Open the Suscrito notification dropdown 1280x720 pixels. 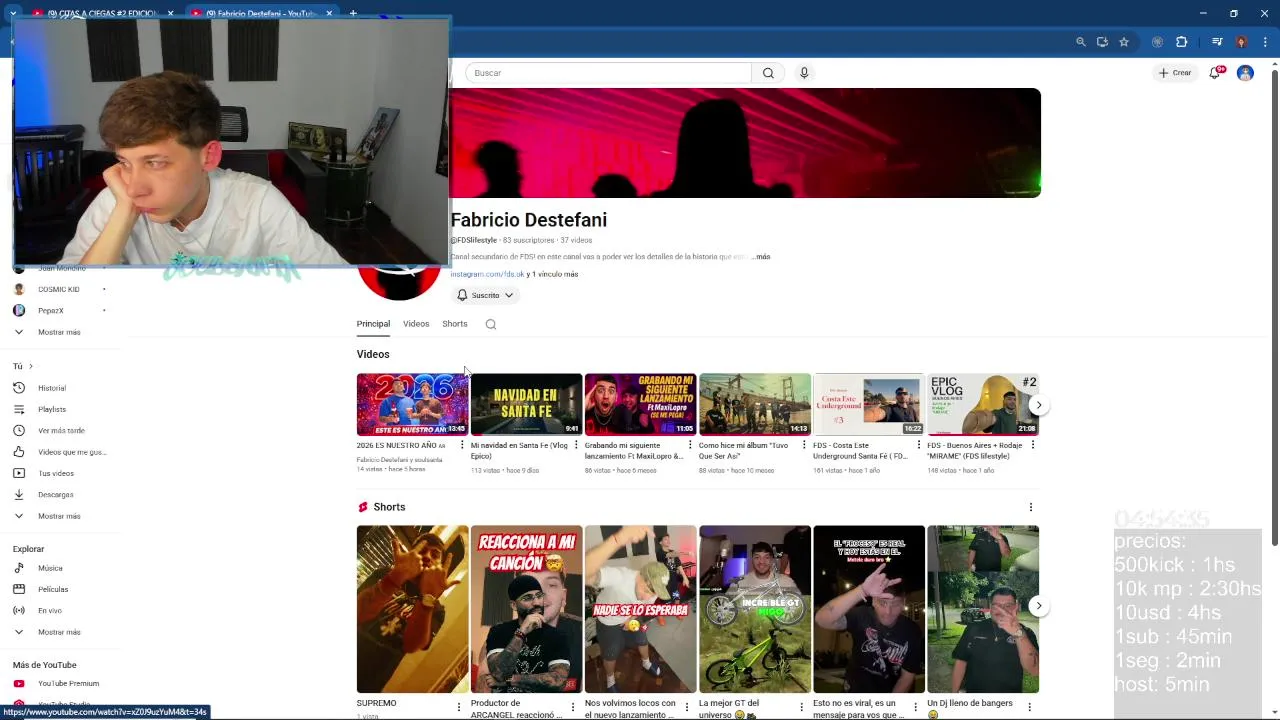tap(485, 295)
